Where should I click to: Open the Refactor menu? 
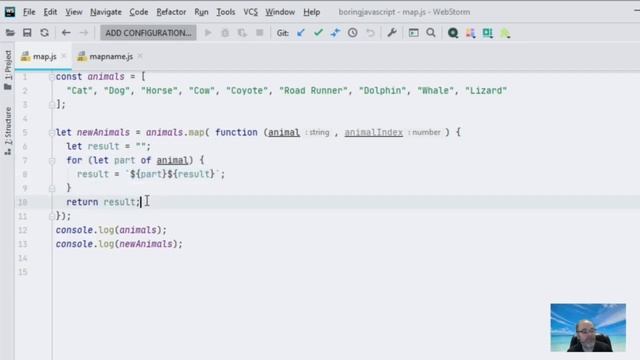171,12
